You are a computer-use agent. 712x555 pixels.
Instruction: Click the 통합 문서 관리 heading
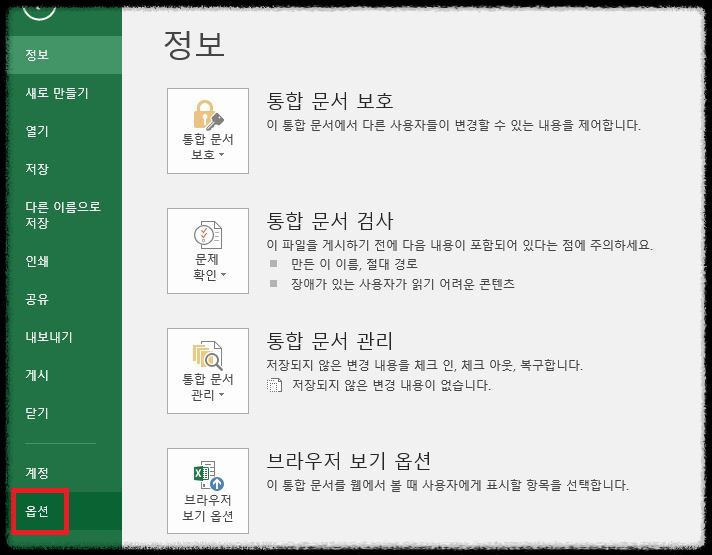click(330, 341)
